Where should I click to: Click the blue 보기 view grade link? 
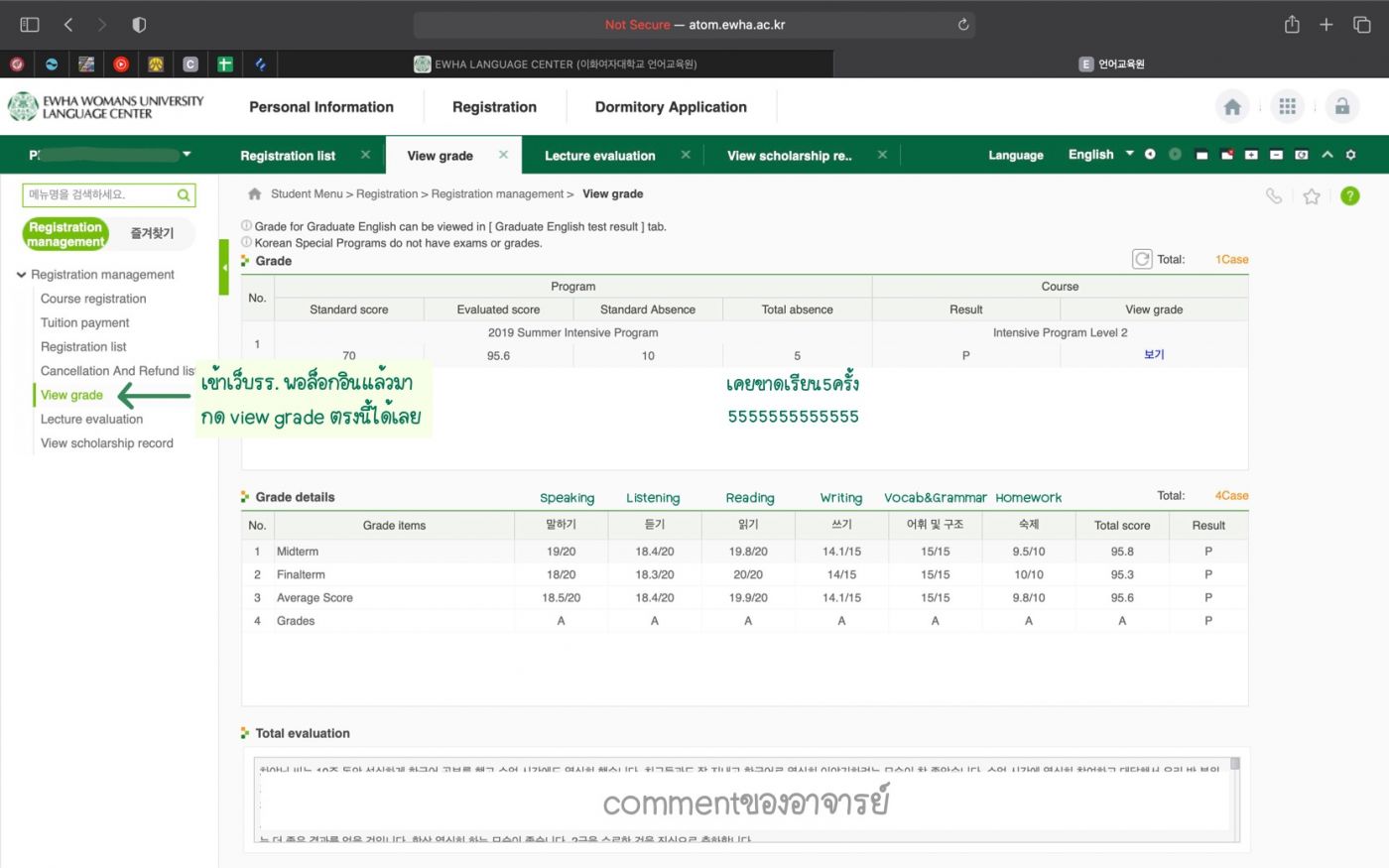click(1154, 354)
